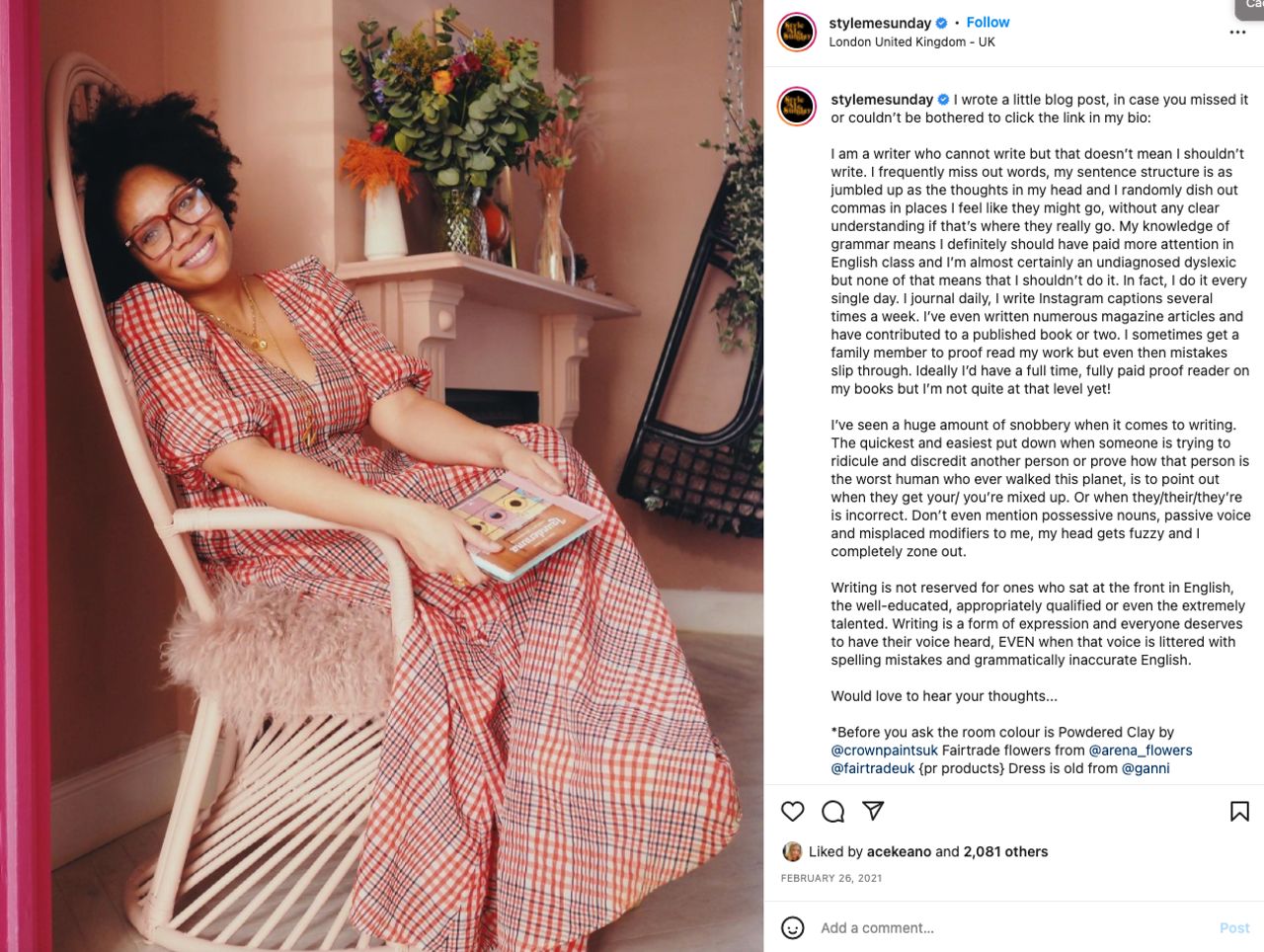Image resolution: width=1264 pixels, height=952 pixels.
Task: Click the verified badge beside header username
Action: tap(941, 23)
